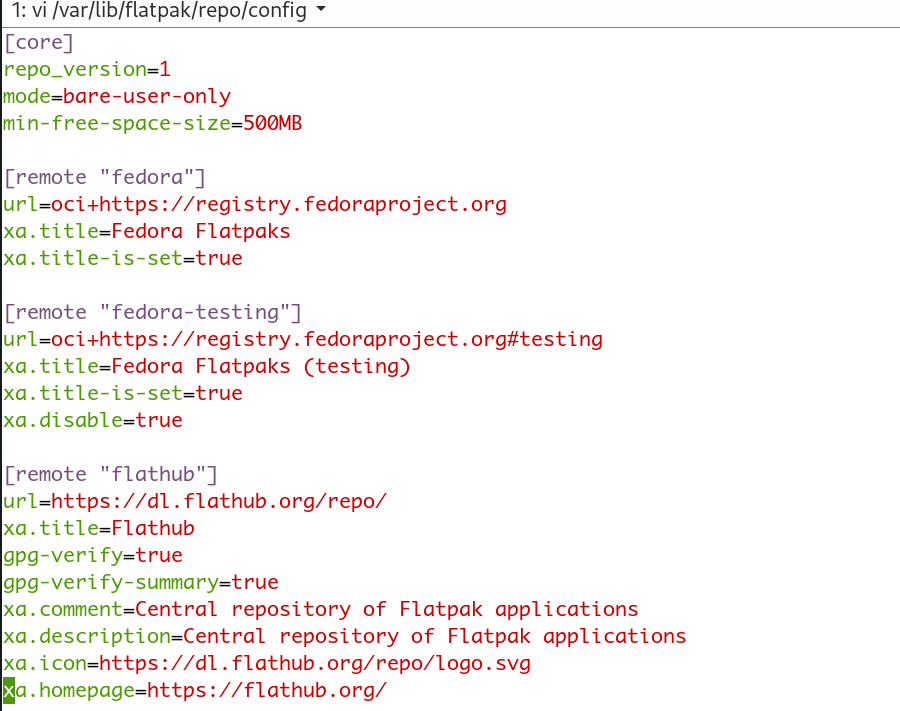Click the [remote "flathub"] section header
Viewport: 900px width, 711px height.
coord(111,475)
